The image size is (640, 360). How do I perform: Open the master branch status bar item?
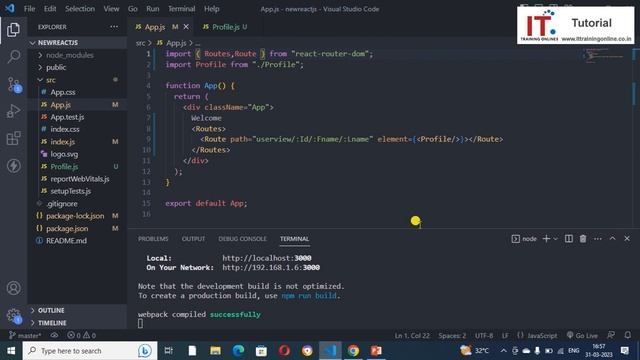(x=25, y=336)
